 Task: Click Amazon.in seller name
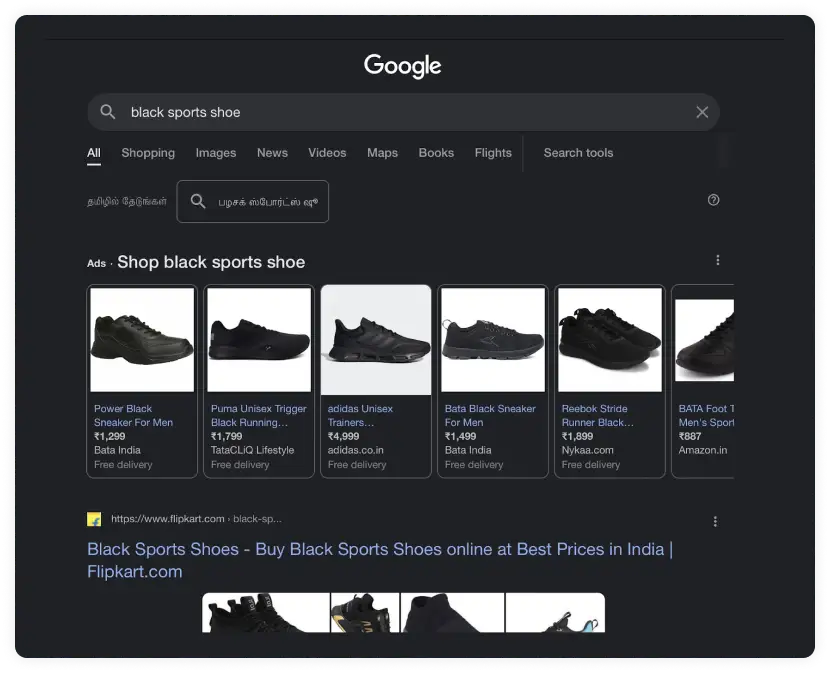[703, 450]
